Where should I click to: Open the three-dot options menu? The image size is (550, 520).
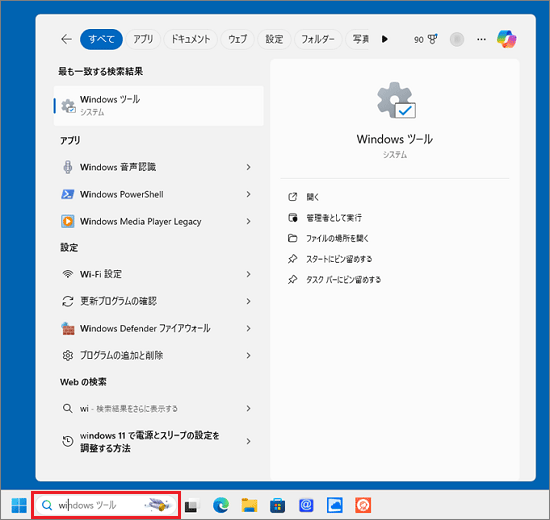tap(481, 39)
